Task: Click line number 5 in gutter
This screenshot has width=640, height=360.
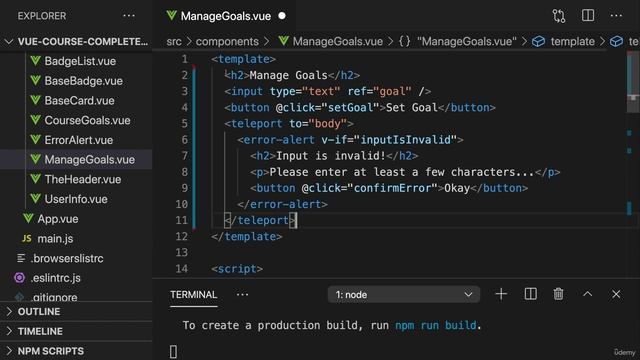Action: (x=184, y=123)
